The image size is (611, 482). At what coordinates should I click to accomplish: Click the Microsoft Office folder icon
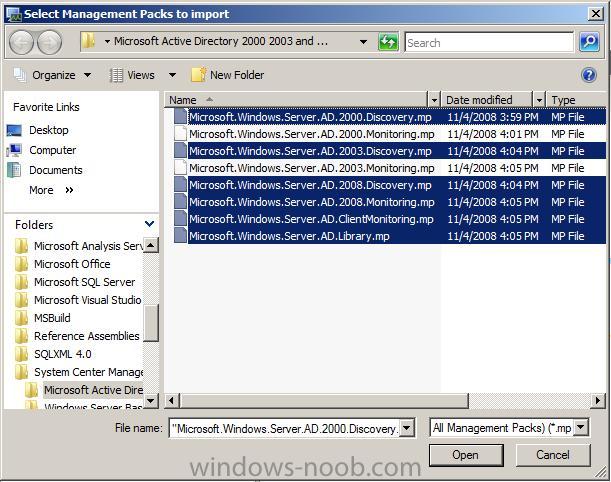click(x=21, y=264)
